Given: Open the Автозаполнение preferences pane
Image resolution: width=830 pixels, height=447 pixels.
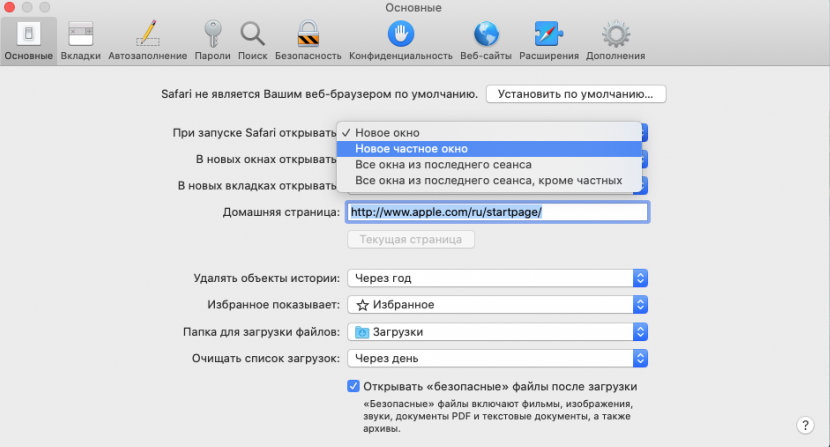Looking at the screenshot, I should (148, 40).
